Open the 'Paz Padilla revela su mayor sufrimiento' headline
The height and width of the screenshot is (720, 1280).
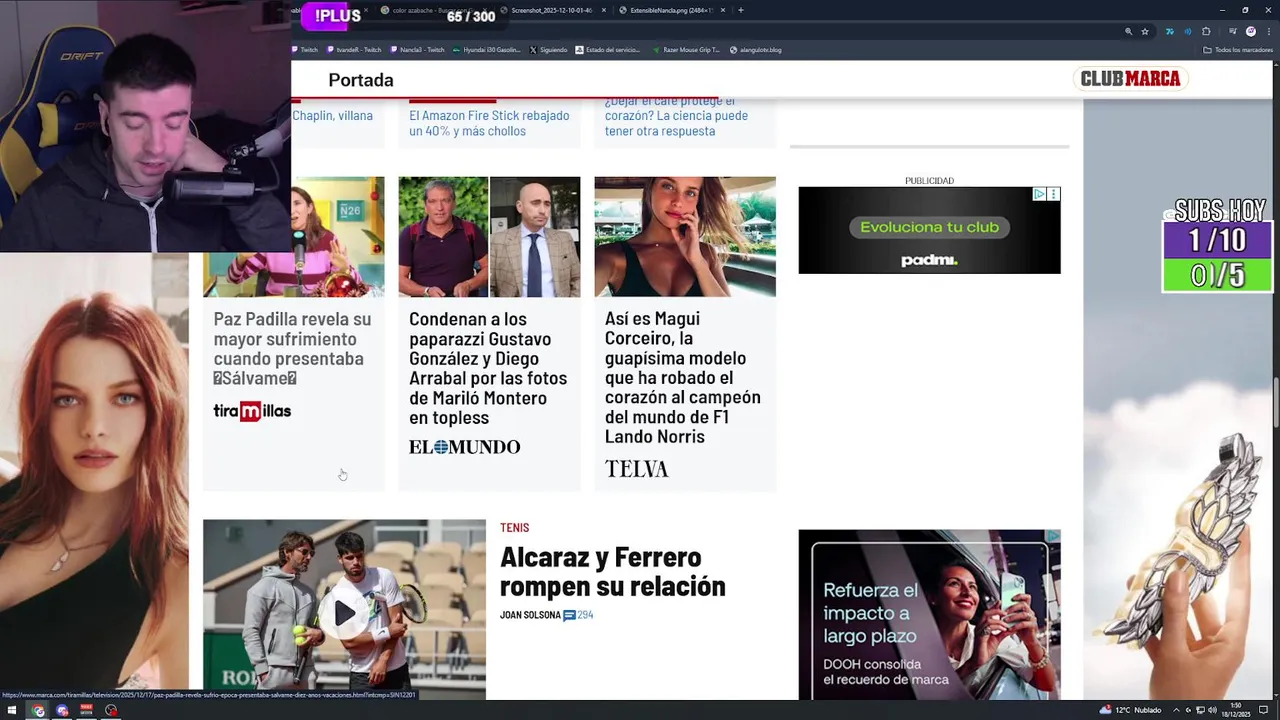coord(292,348)
